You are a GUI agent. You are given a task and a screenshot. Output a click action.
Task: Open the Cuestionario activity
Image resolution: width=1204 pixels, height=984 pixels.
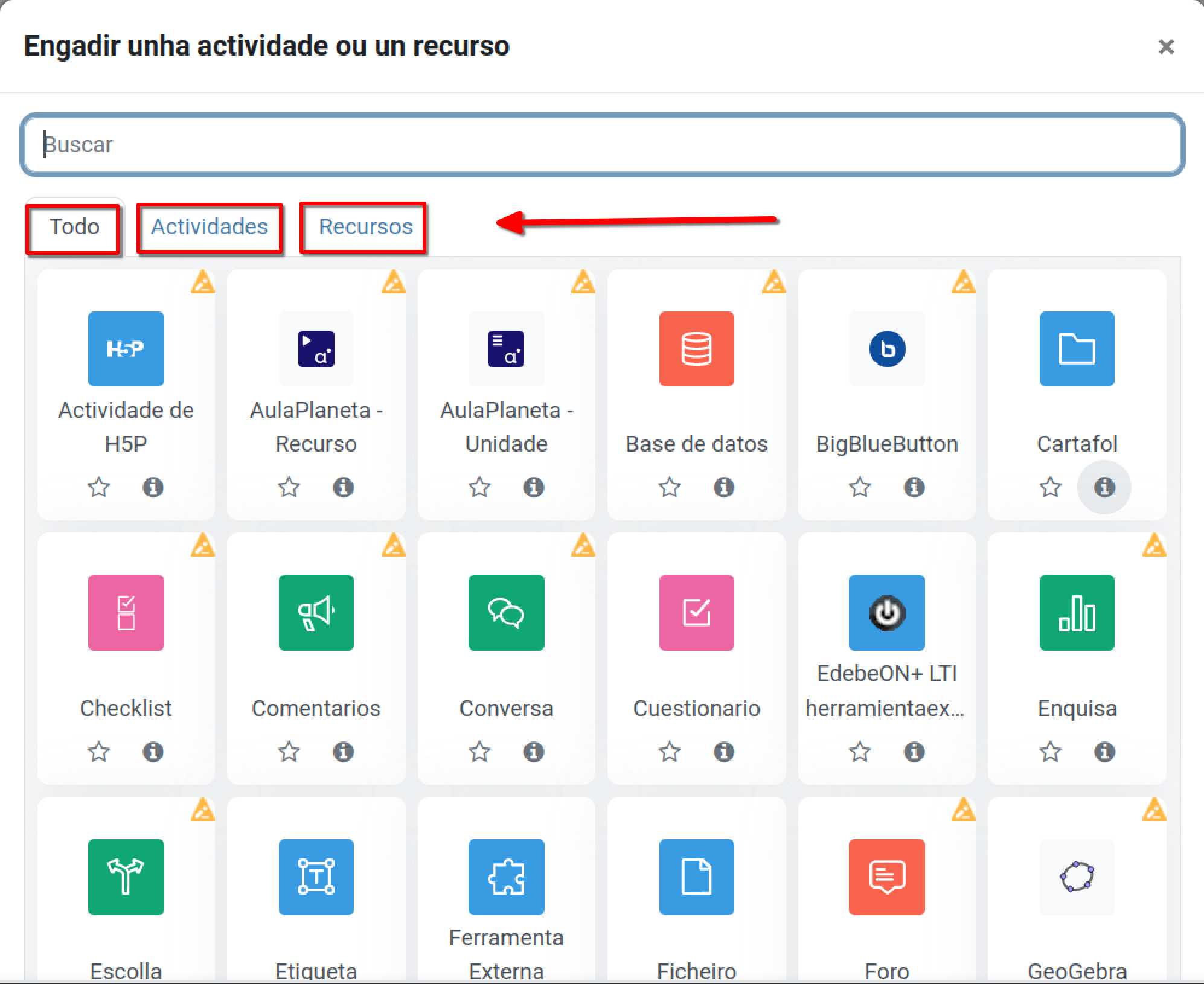(696, 613)
